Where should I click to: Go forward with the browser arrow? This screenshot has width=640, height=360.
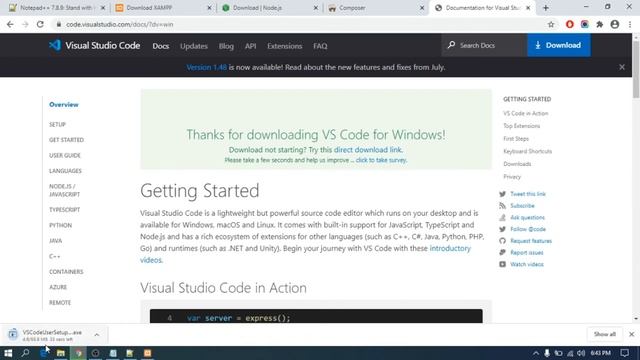pyautogui.click(x=25, y=24)
